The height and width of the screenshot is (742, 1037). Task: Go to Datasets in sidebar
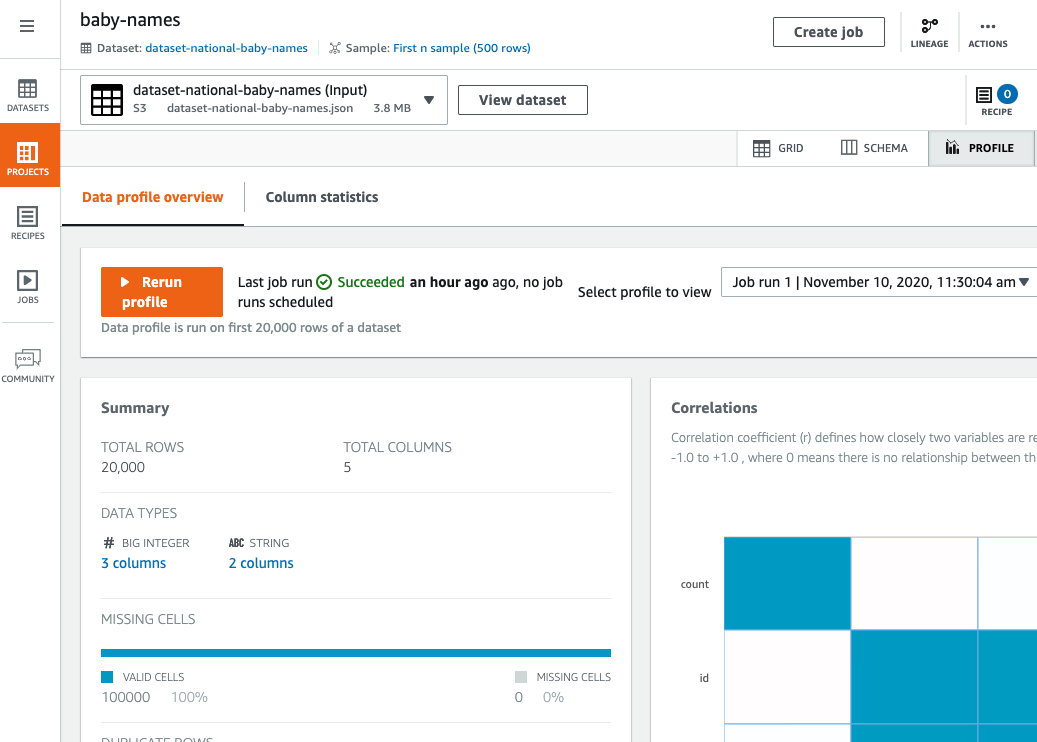tap(28, 95)
